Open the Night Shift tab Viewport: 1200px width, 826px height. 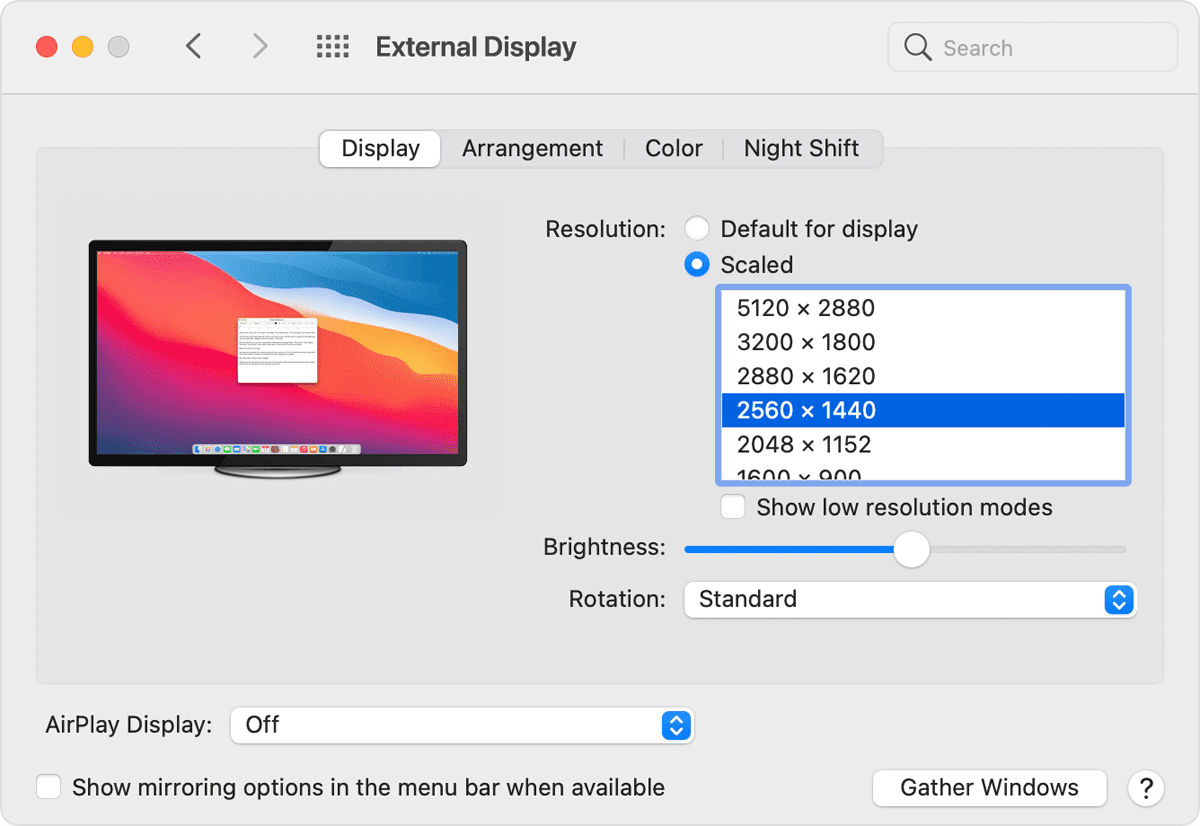point(801,149)
